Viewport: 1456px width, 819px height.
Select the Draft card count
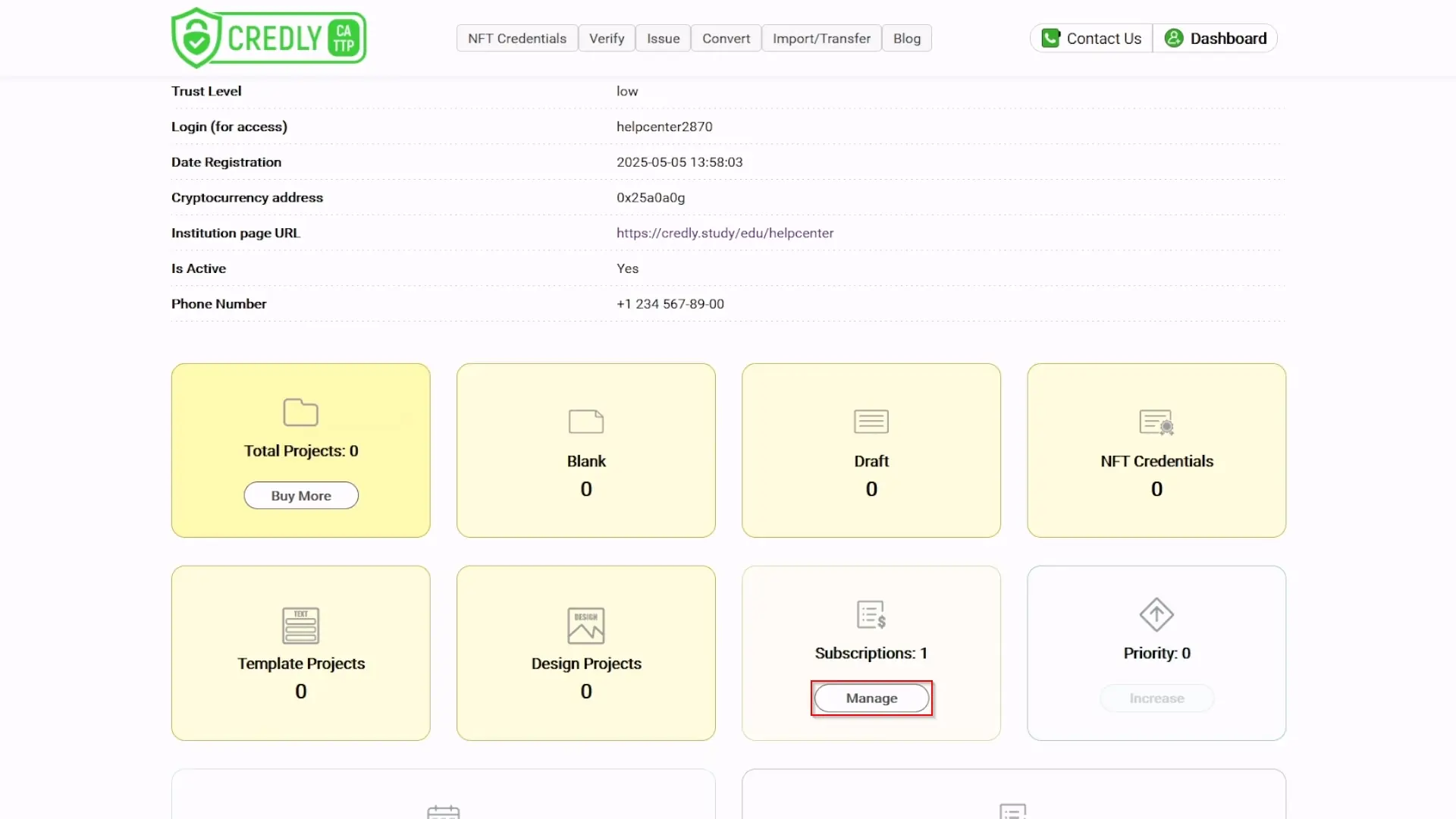[x=871, y=489]
